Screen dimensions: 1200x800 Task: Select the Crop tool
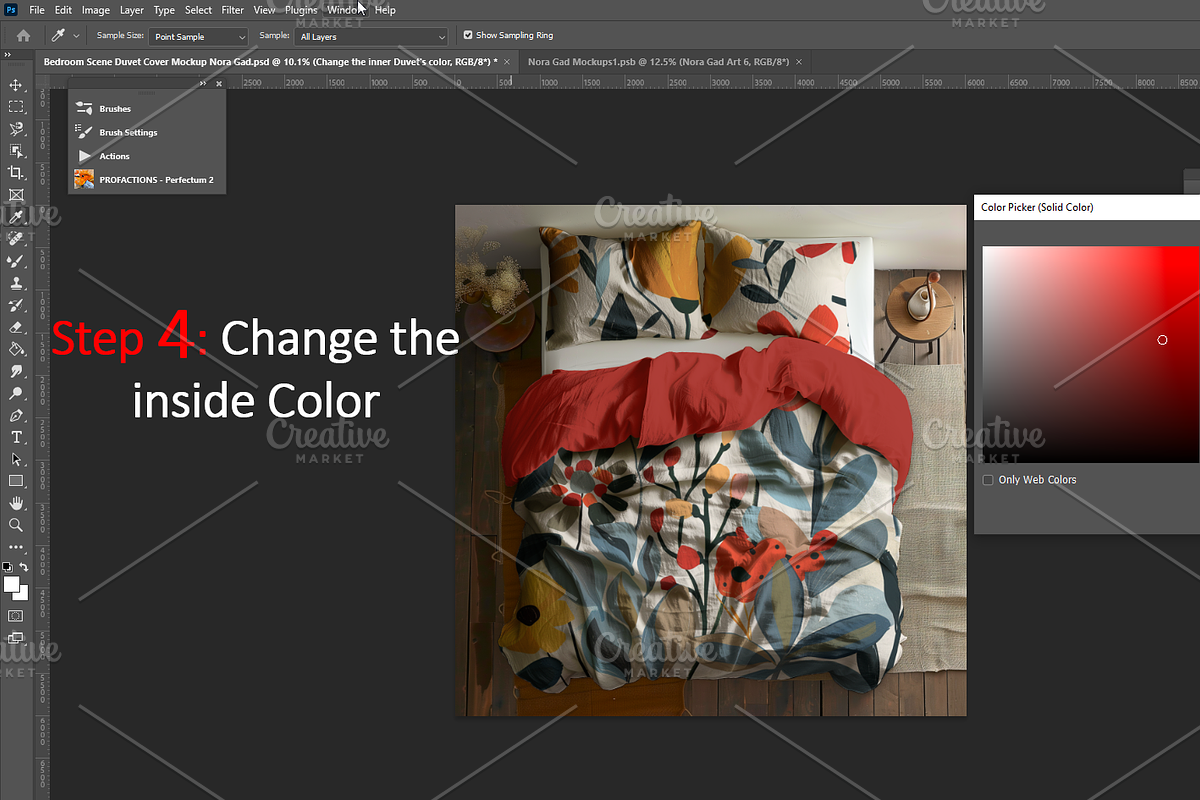(x=16, y=173)
